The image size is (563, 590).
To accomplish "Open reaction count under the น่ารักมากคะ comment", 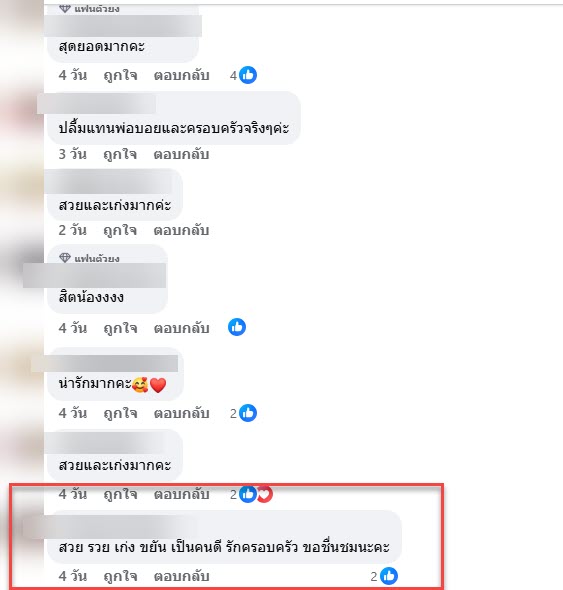I will [243, 413].
